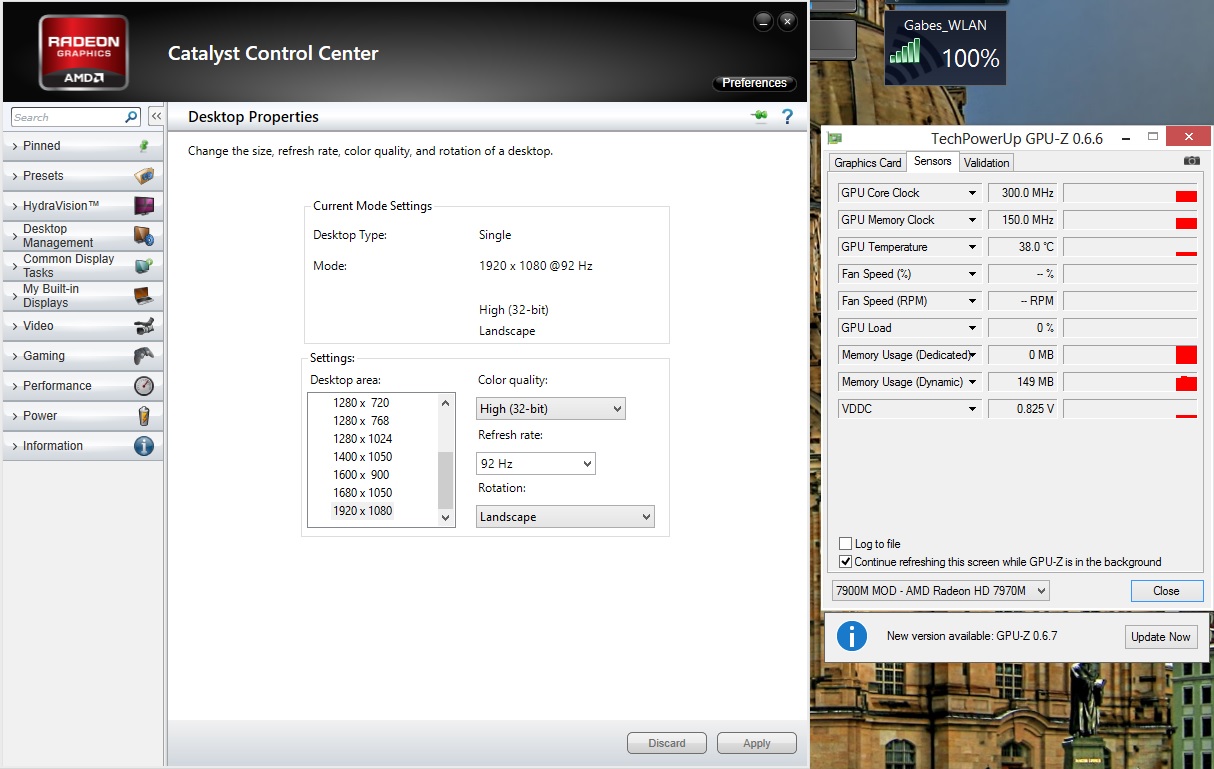Select the 1280 x 720 resolution
The width and height of the screenshot is (1214, 769).
pos(362,403)
